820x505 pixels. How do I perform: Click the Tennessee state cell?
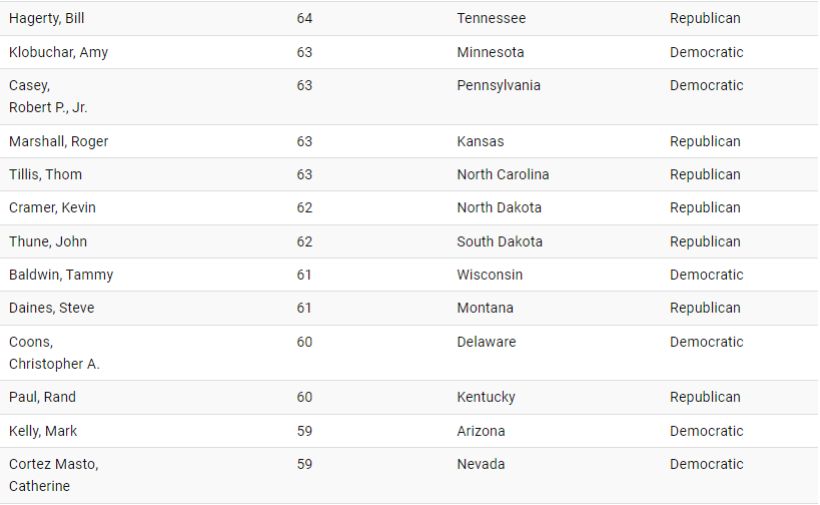pyautogui.click(x=491, y=18)
